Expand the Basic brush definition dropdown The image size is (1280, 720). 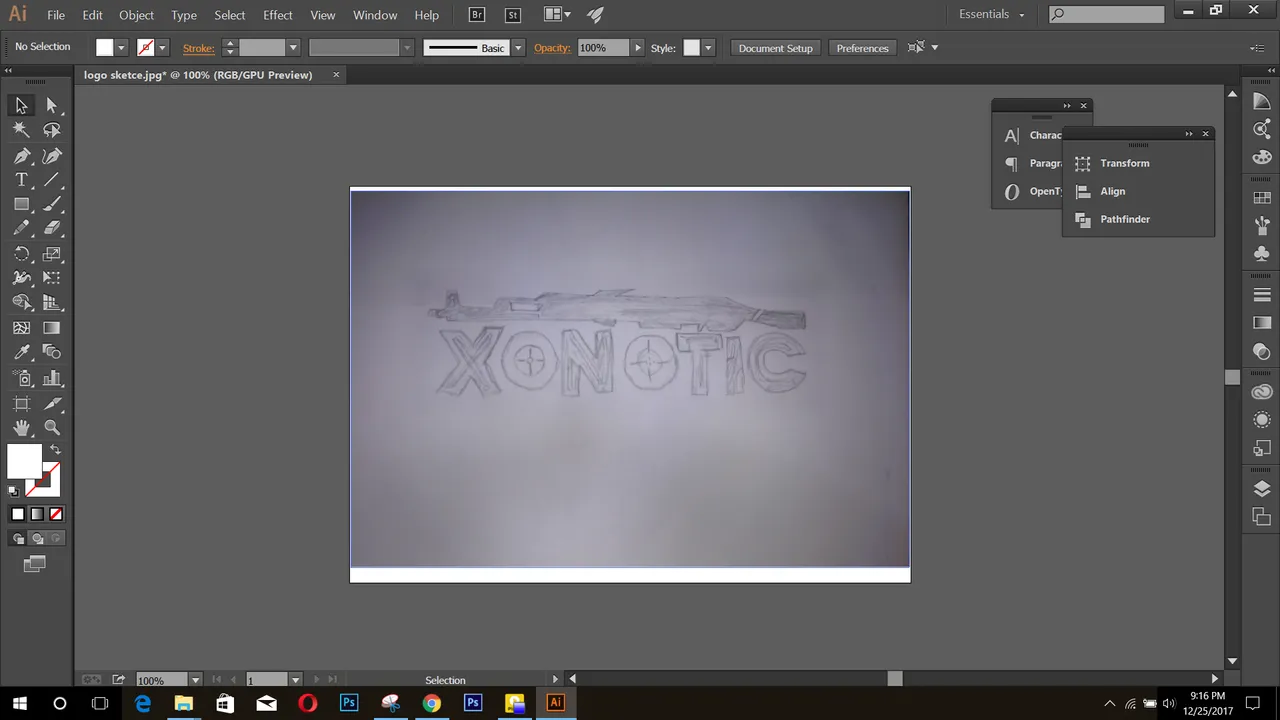(x=518, y=48)
